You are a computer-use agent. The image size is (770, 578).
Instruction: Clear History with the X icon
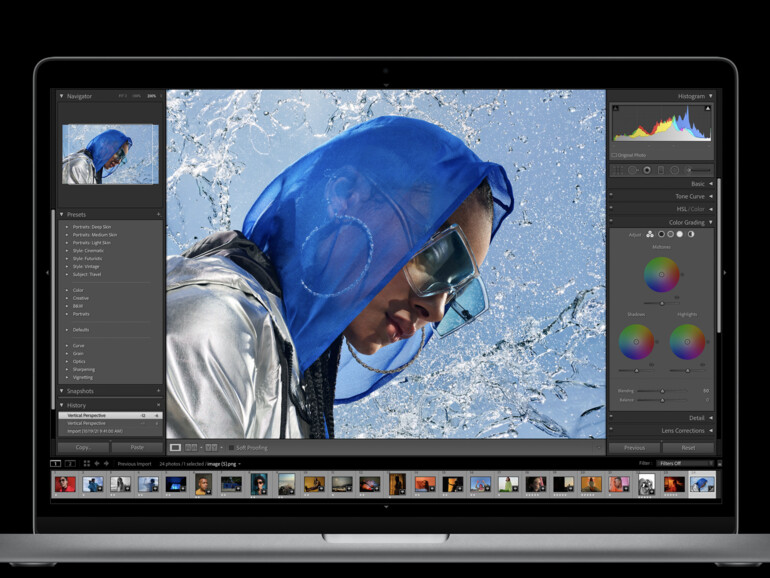tap(158, 405)
